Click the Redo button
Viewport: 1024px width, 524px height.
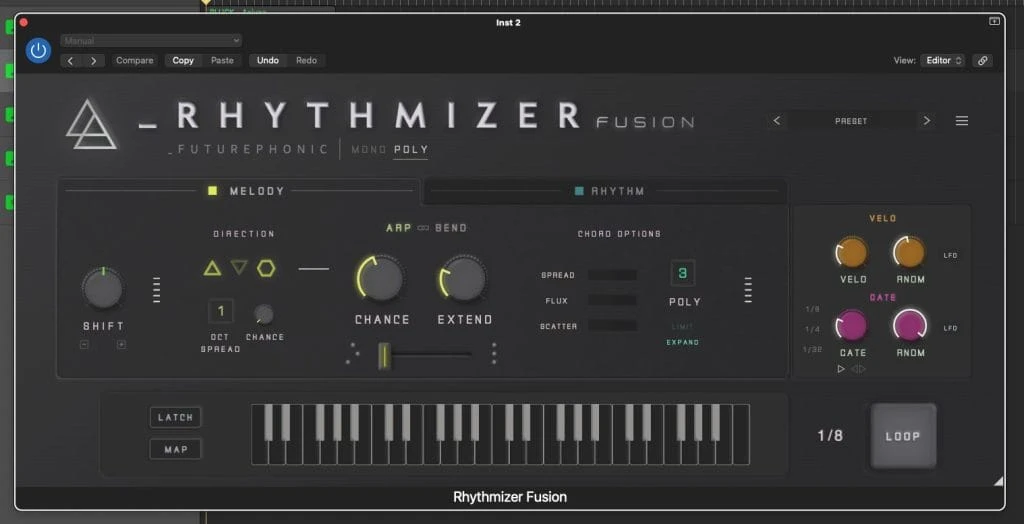pos(306,60)
